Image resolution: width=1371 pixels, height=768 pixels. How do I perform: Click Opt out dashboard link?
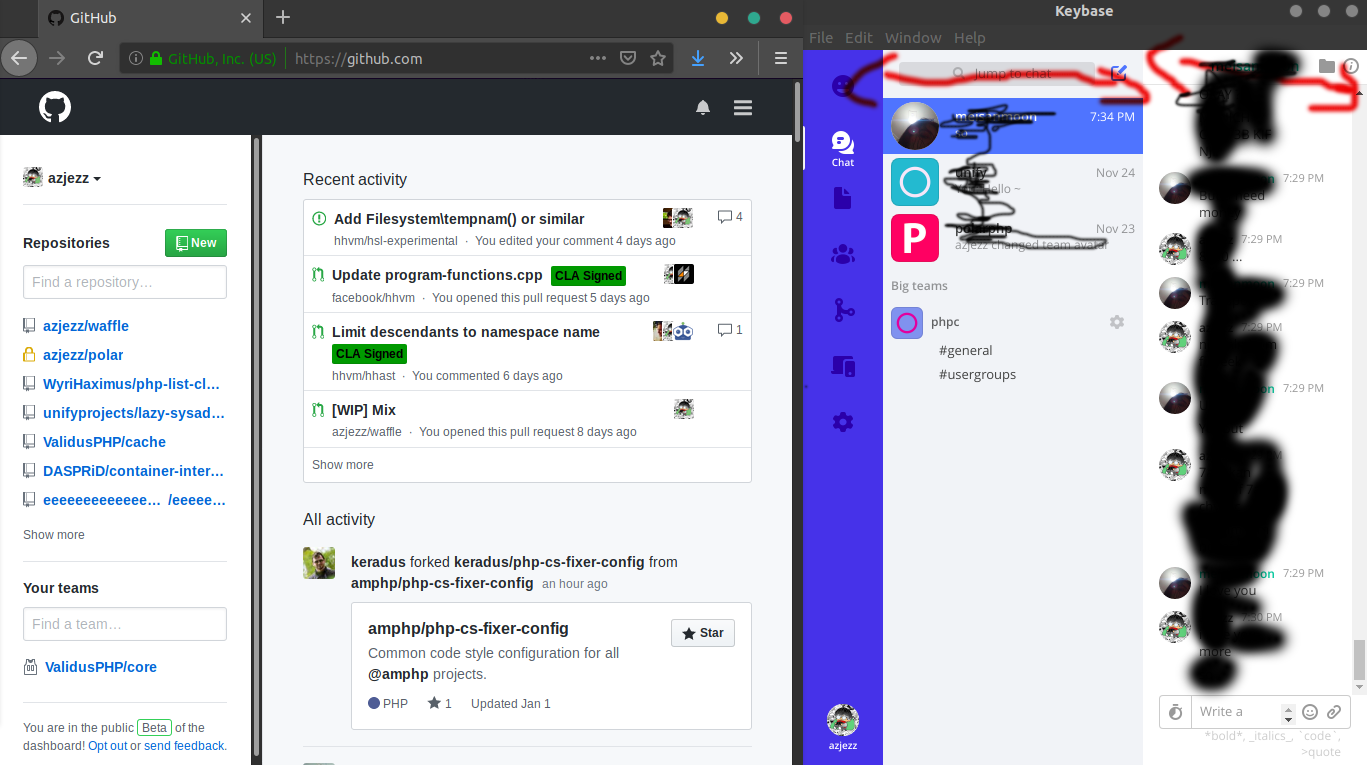tap(107, 746)
